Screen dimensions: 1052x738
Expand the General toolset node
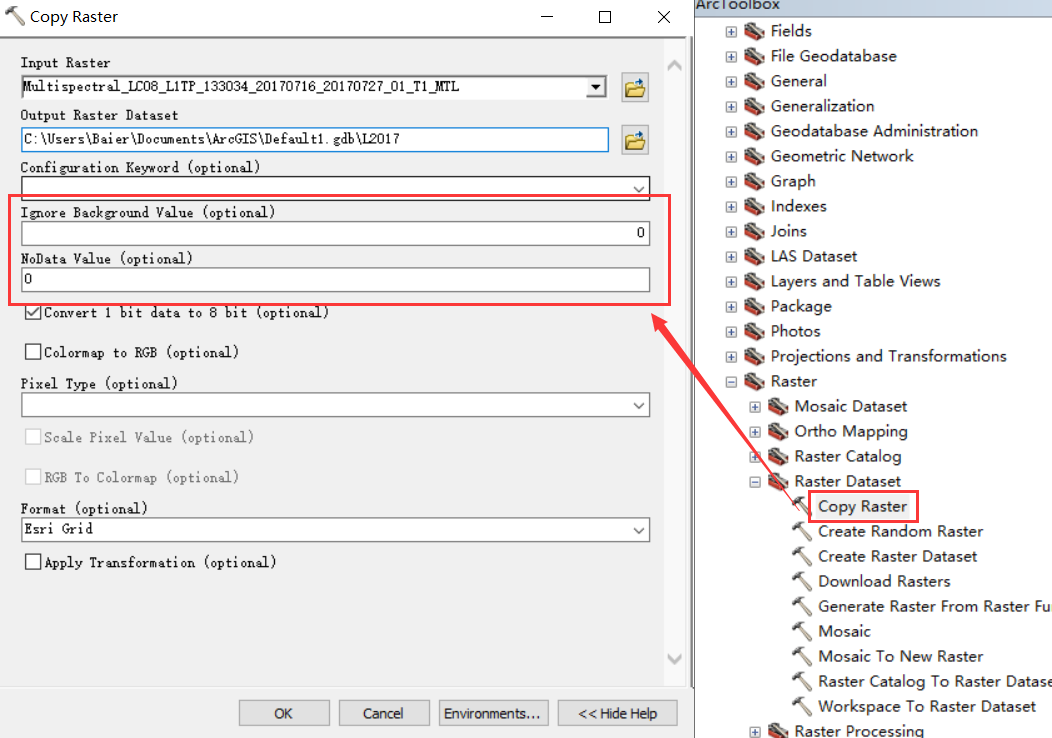click(x=731, y=82)
